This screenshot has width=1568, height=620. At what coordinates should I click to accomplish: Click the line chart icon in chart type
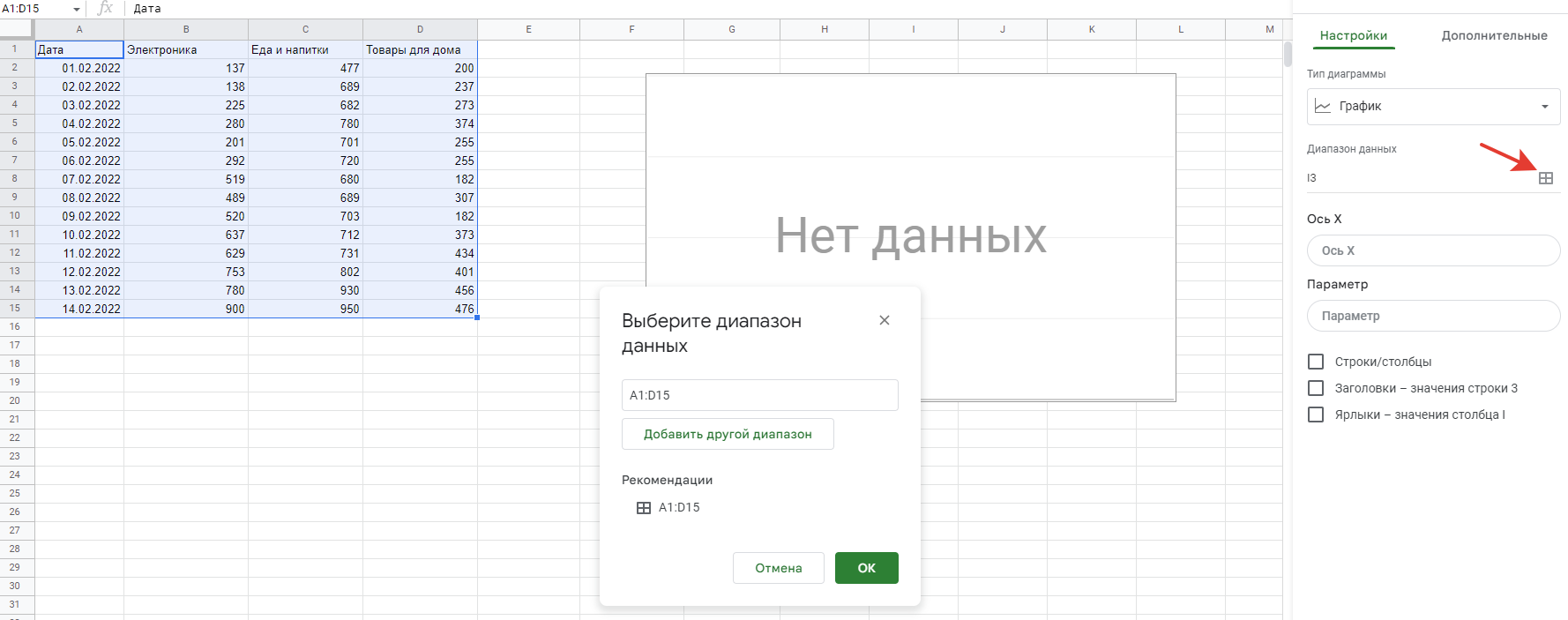[1323, 106]
